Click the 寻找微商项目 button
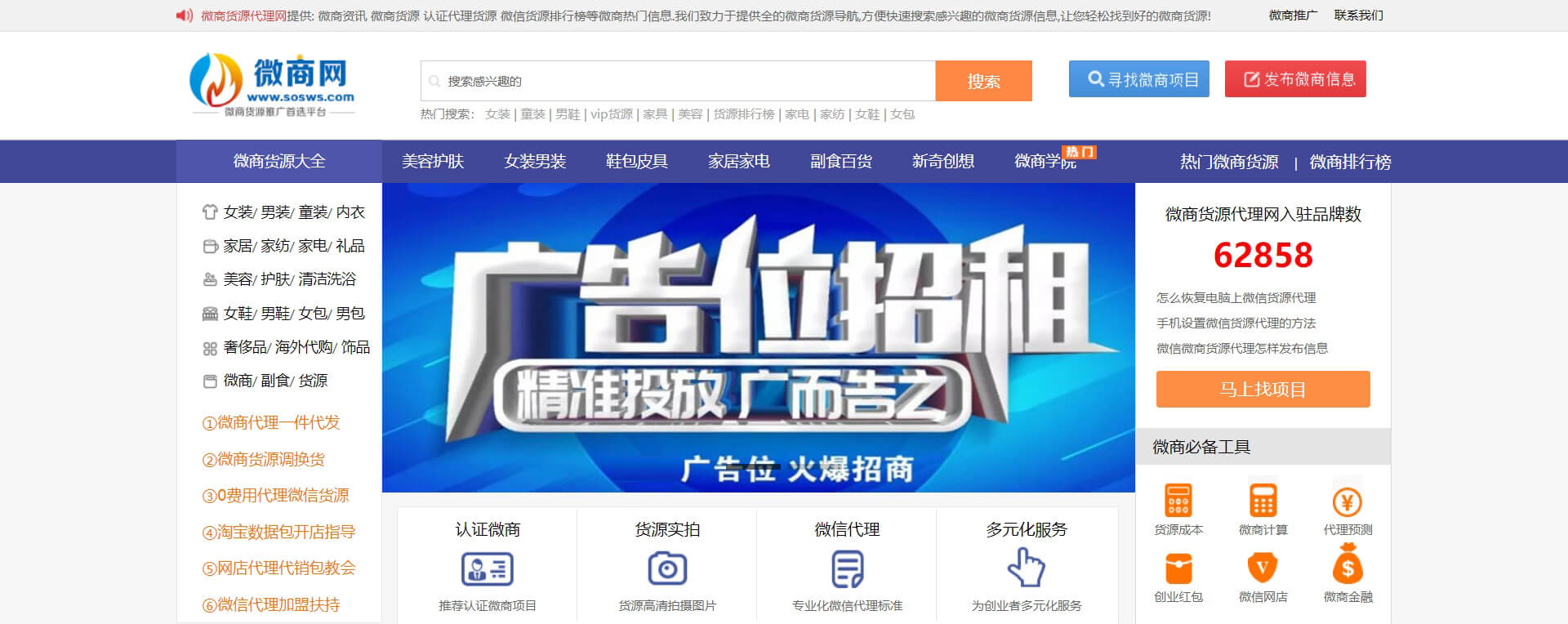The width and height of the screenshot is (1568, 624). point(1139,79)
